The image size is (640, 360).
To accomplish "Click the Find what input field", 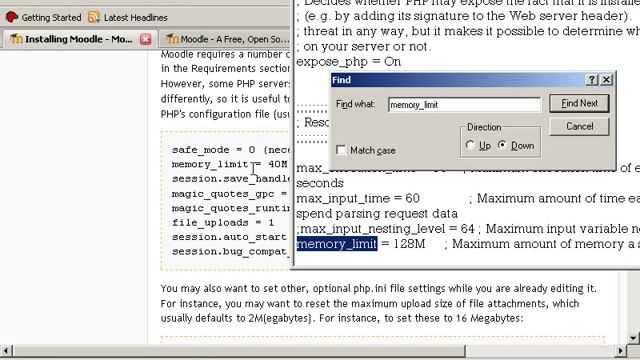I will click(x=464, y=105).
